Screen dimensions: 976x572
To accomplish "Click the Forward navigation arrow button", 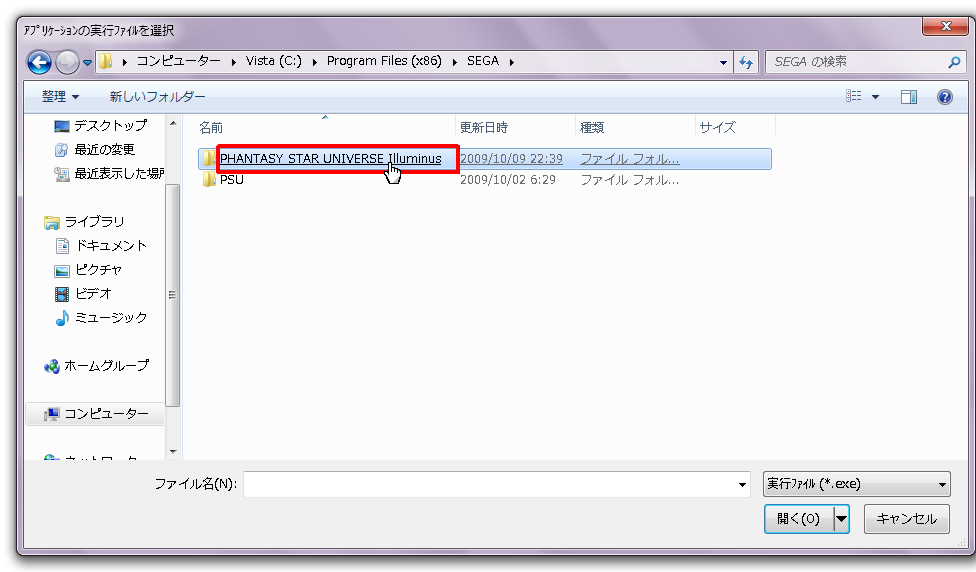I will [67, 62].
